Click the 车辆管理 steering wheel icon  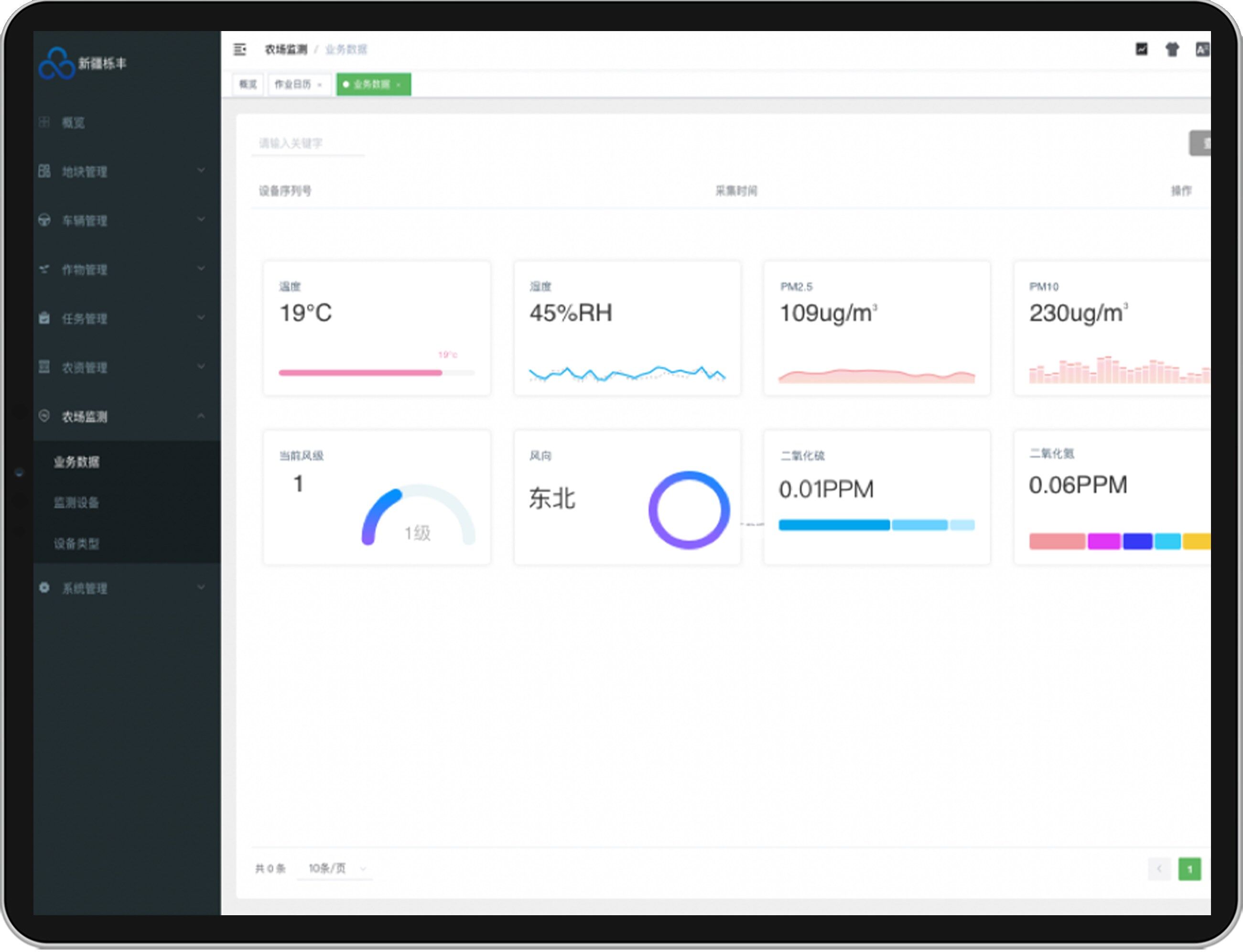(44, 220)
